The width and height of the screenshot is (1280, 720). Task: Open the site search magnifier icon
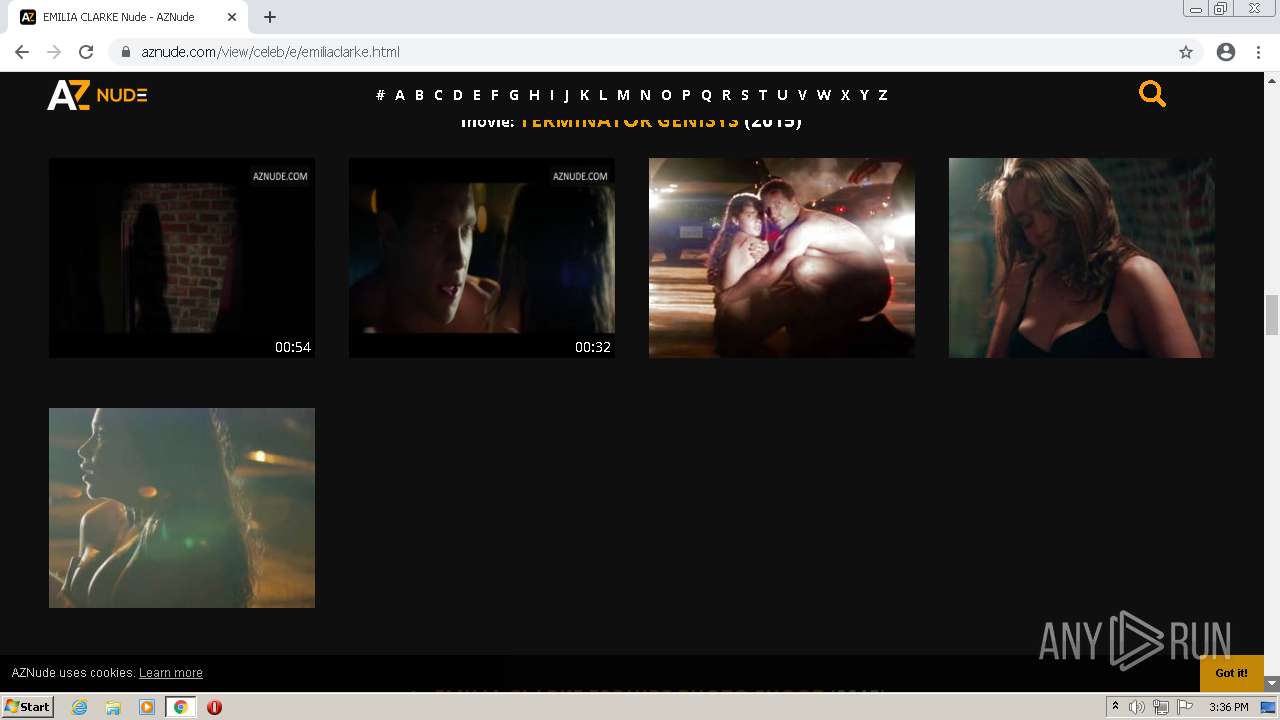coord(1152,94)
